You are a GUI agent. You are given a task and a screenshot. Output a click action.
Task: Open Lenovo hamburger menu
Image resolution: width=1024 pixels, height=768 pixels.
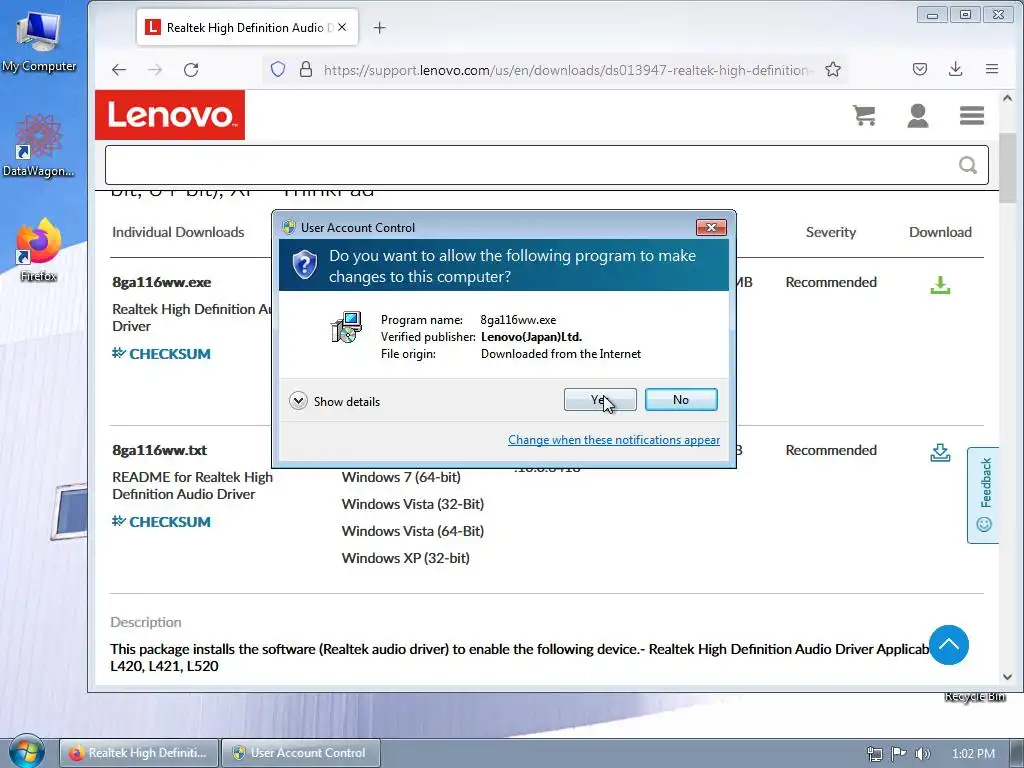click(972, 116)
